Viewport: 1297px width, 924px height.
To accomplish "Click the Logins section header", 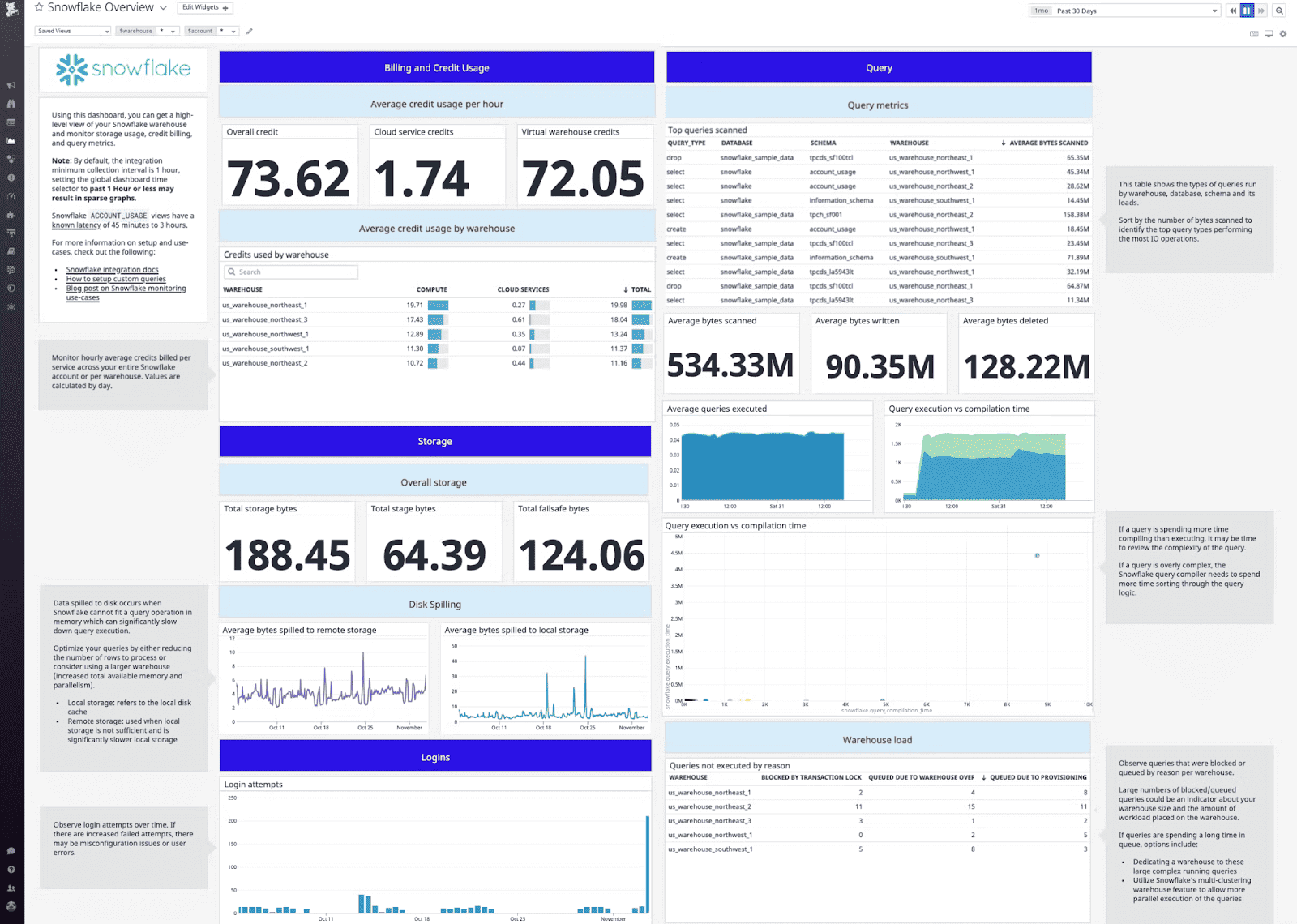I will 435,757.
